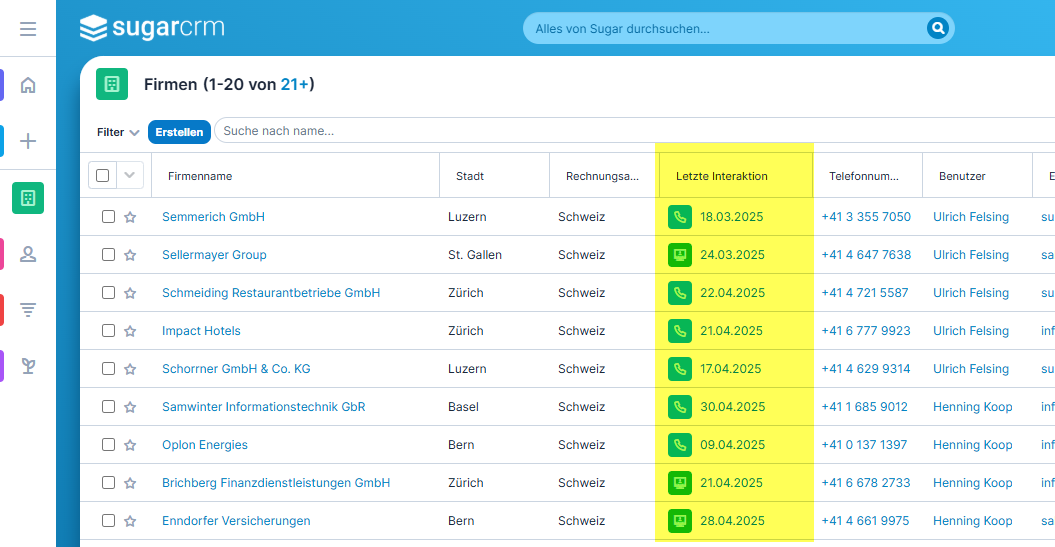Open the Samwinter Informationstechnik GbR record
This screenshot has height=547, width=1055.
pyautogui.click(x=264, y=406)
